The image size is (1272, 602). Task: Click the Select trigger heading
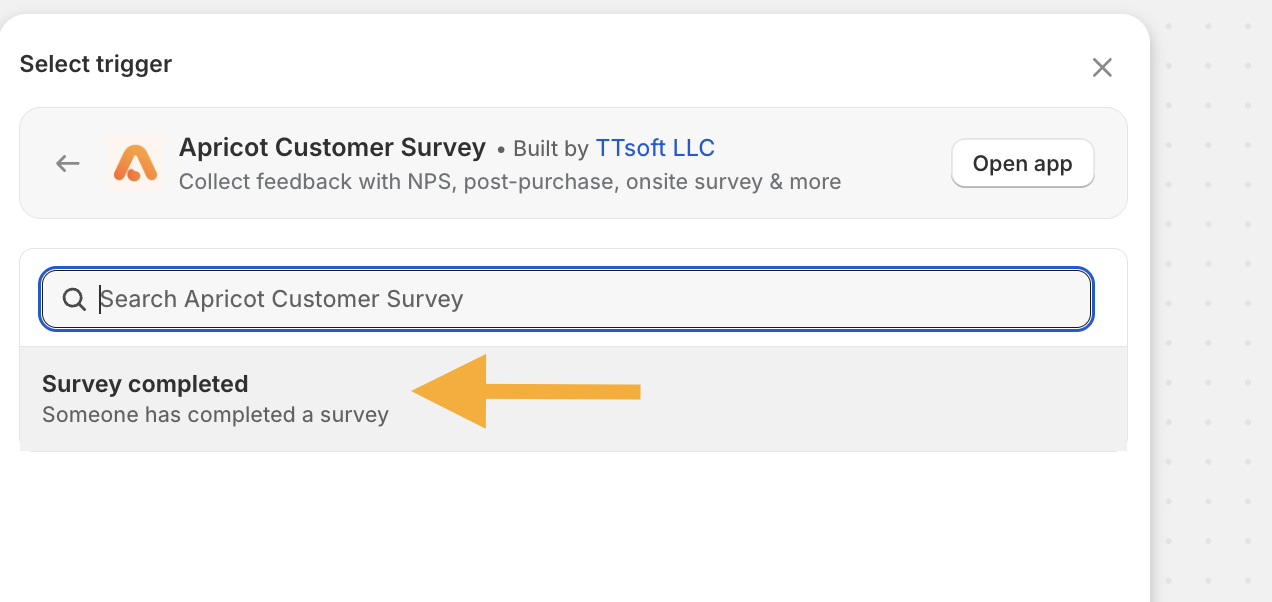96,64
